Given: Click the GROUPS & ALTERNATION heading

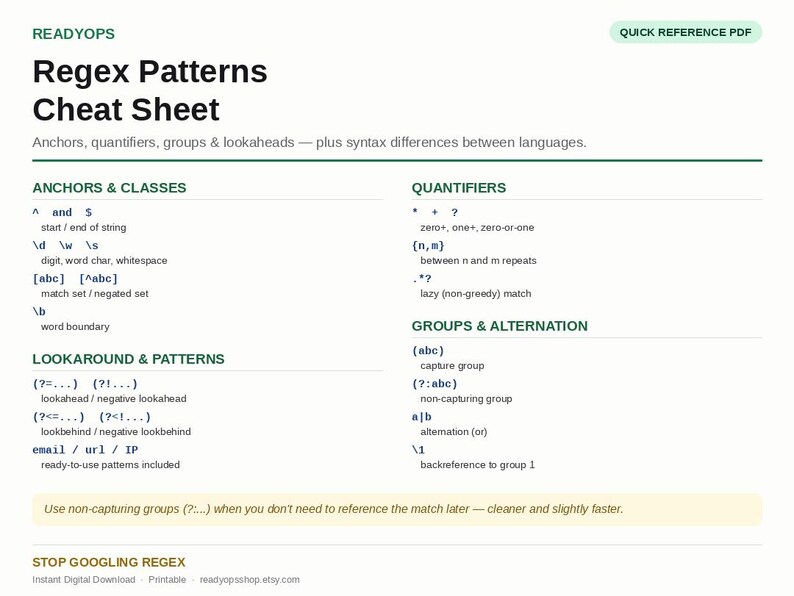Looking at the screenshot, I should click(500, 326).
